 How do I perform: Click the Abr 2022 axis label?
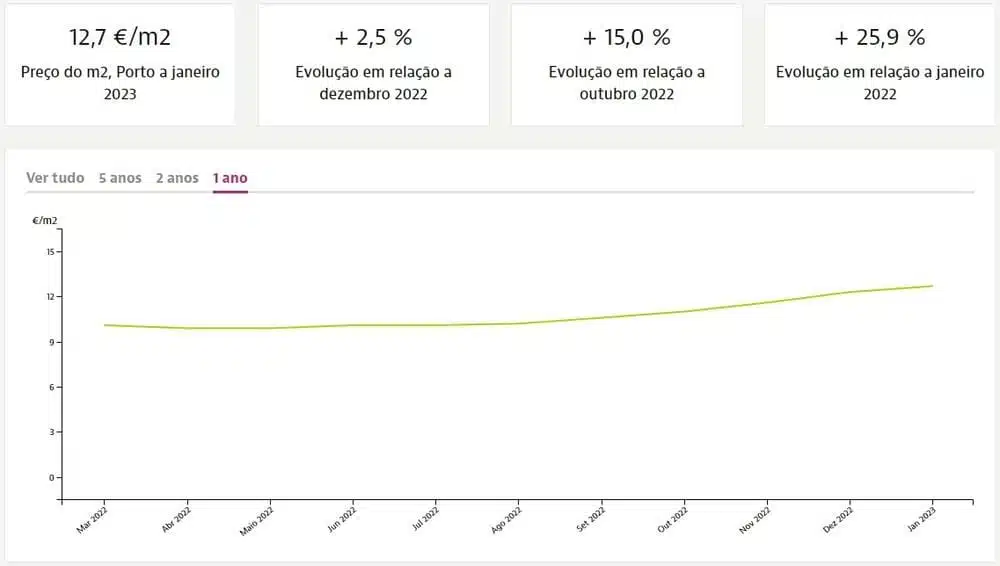coord(176,522)
